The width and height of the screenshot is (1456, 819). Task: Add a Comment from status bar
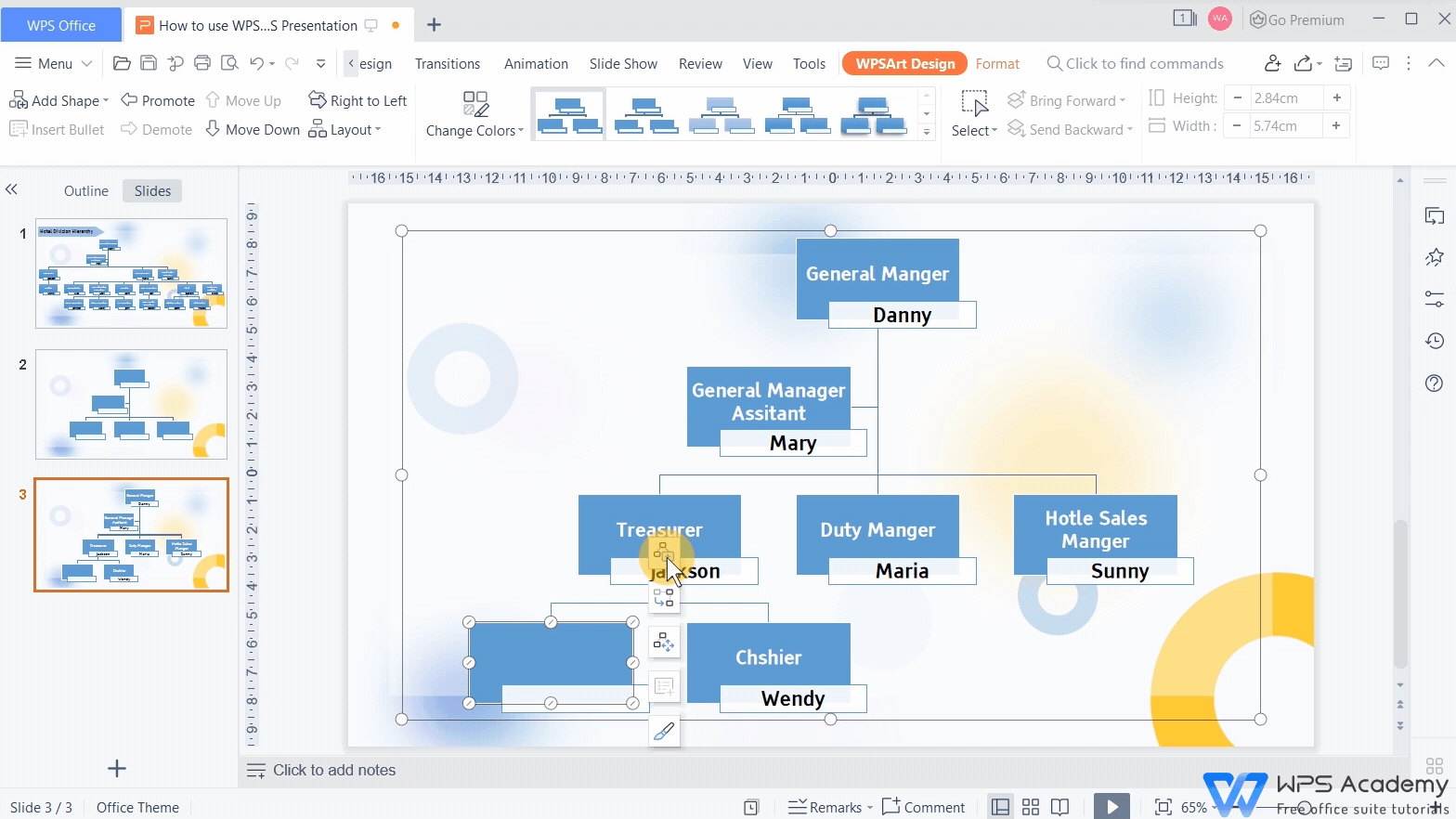click(x=924, y=807)
